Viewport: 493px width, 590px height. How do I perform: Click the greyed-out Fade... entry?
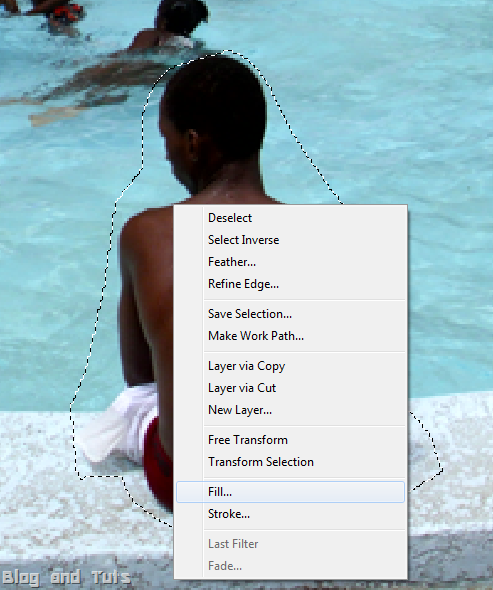290,566
